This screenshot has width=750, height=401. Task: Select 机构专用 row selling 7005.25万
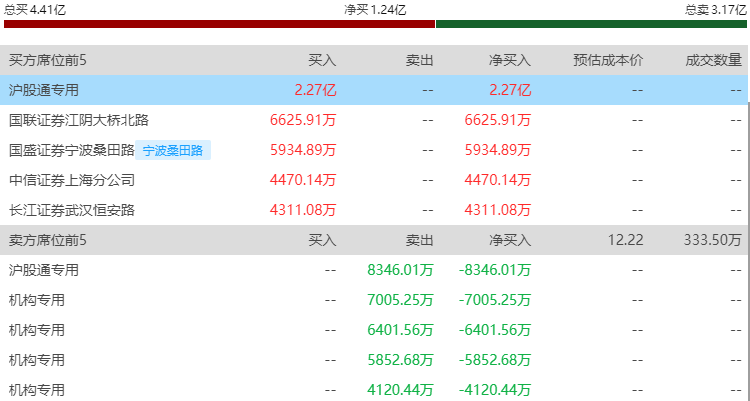point(37,301)
